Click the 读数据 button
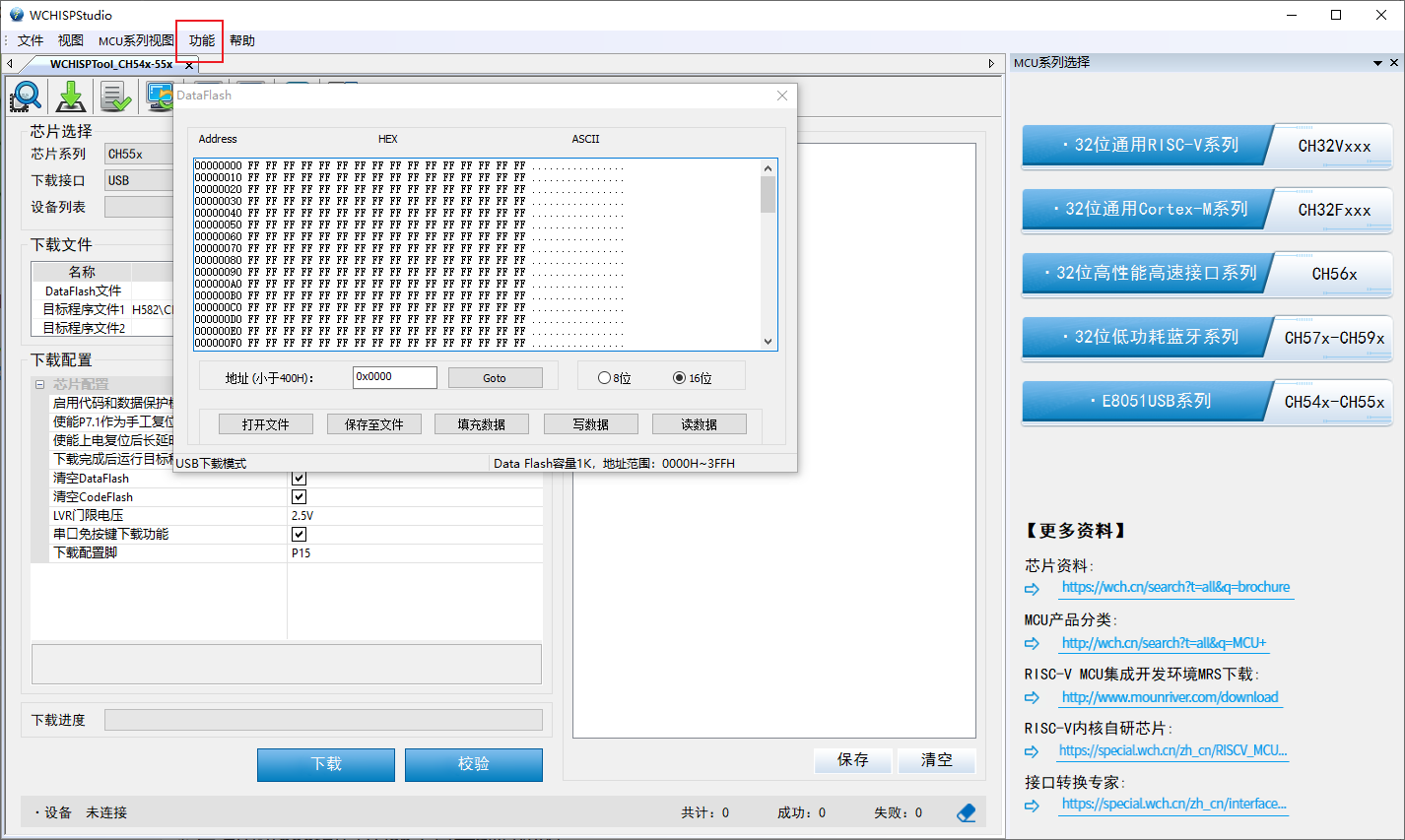 click(x=700, y=424)
